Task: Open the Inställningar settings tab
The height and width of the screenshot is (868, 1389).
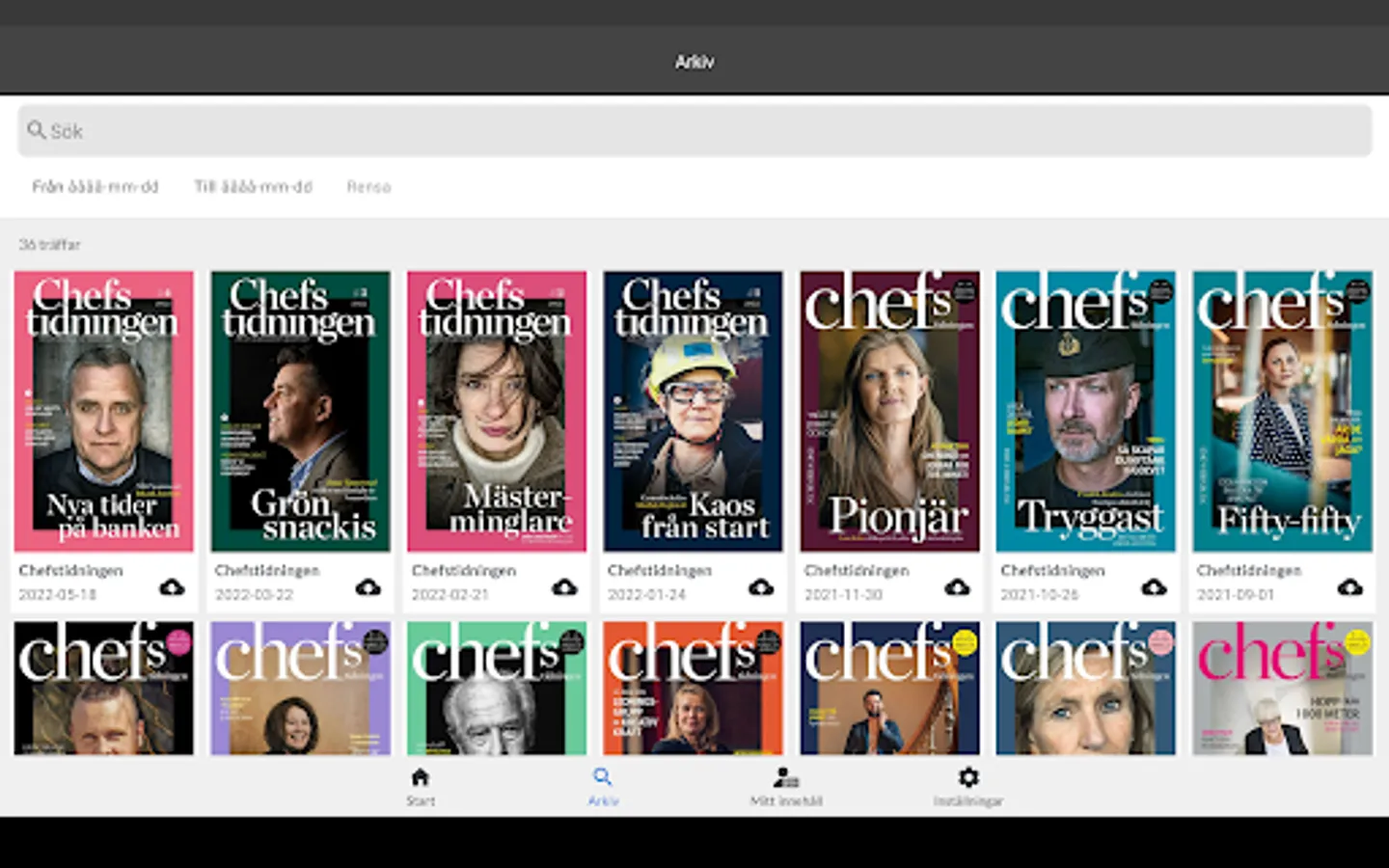Action: click(968, 787)
